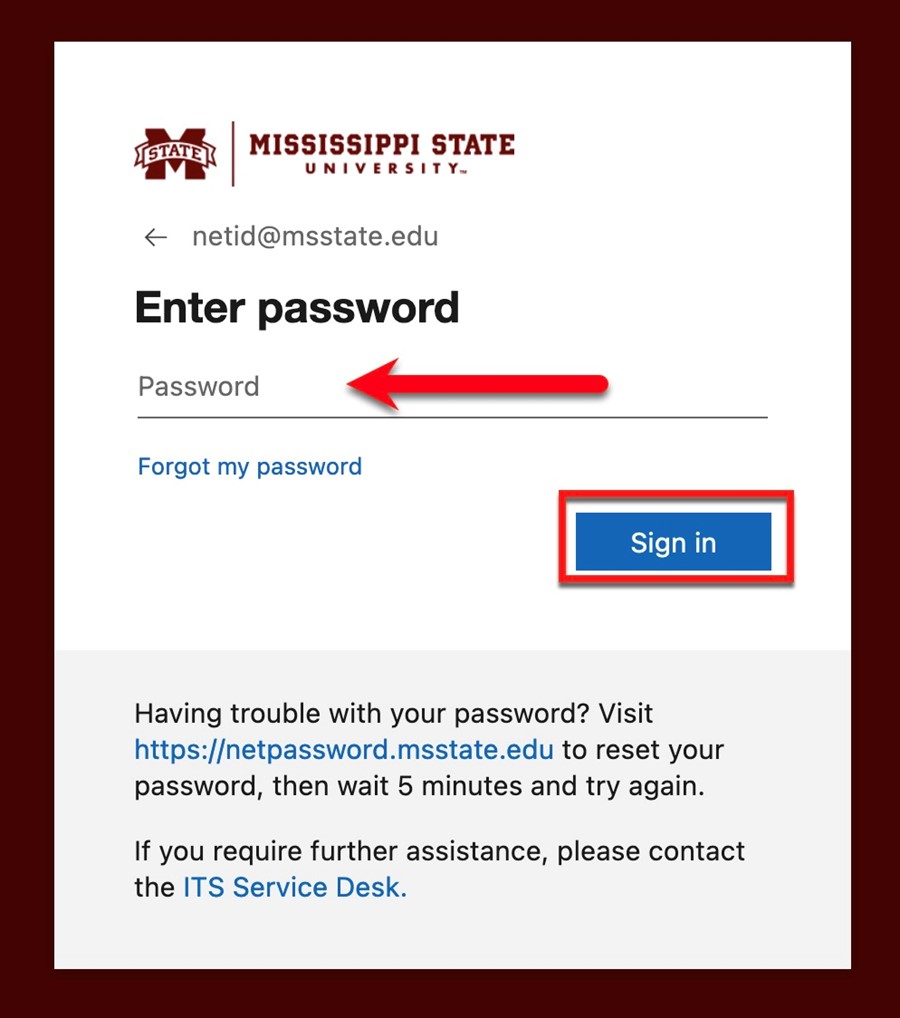This screenshot has height=1018, width=900.
Task: Open the netpassword.msstate.edu reset link
Action: [x=344, y=750]
